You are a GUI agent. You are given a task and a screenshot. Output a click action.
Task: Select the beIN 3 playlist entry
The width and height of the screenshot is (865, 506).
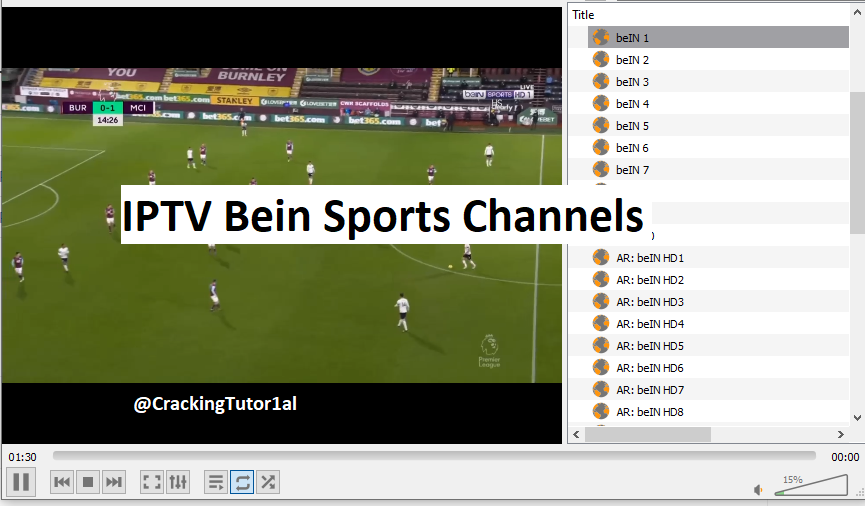718,82
